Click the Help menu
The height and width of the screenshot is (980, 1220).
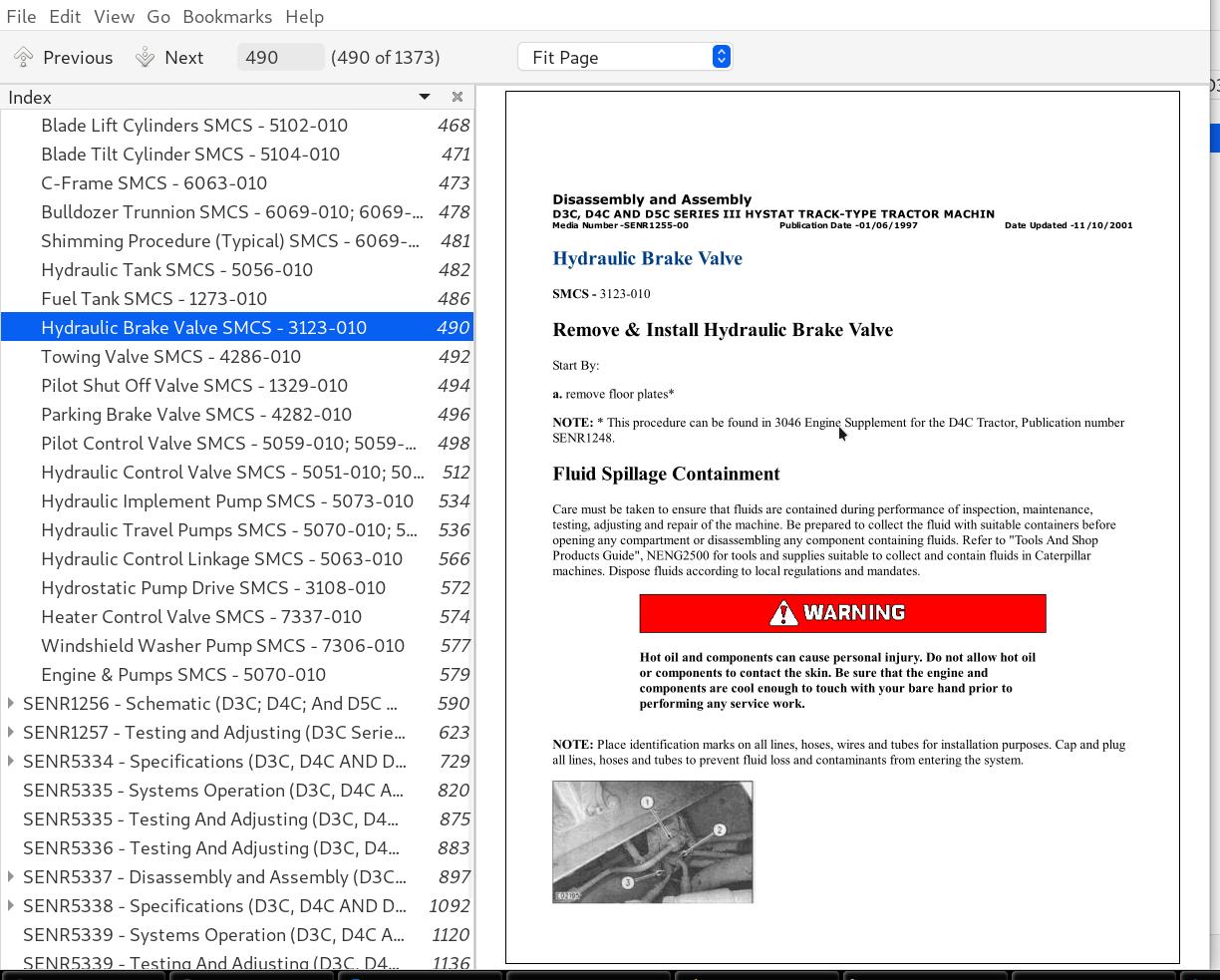304,16
